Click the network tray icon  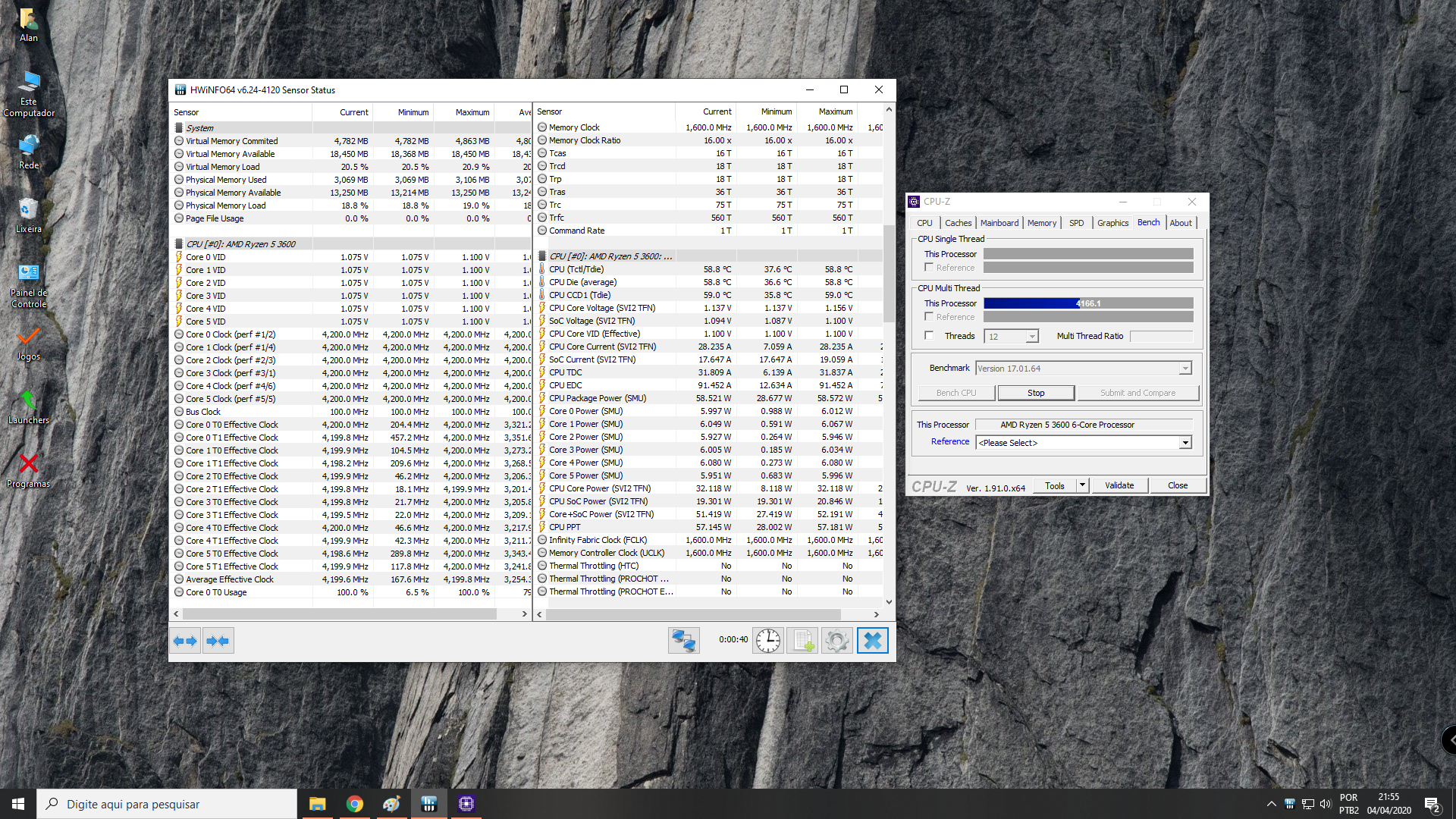[x=1307, y=804]
